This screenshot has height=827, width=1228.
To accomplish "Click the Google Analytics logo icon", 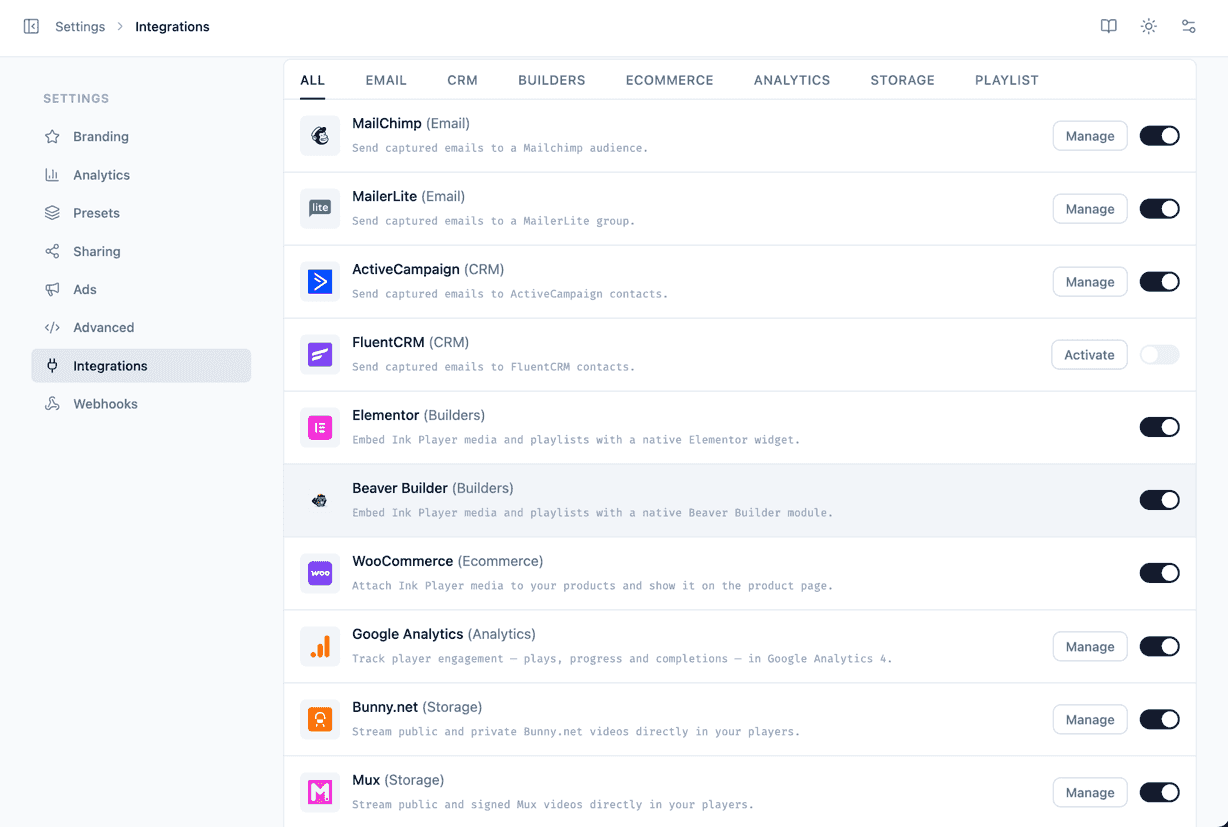I will (320, 647).
